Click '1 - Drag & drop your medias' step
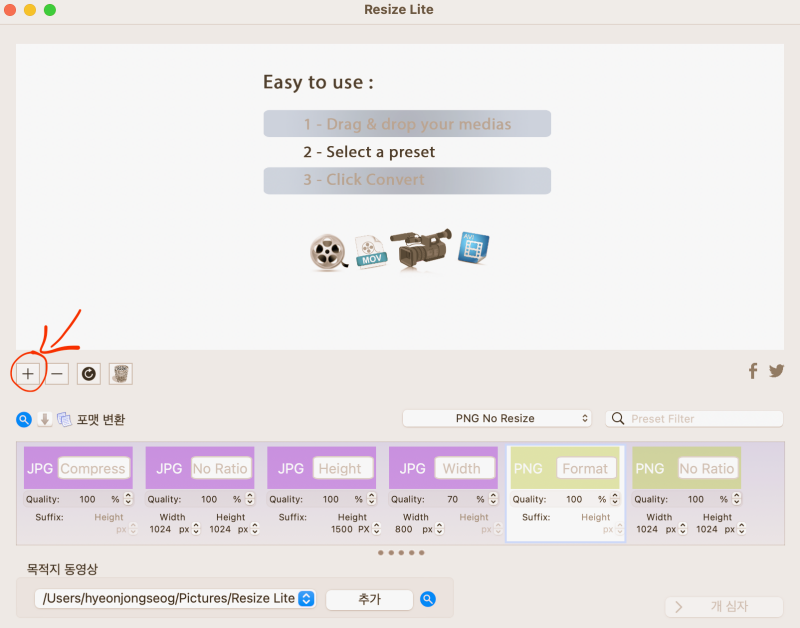The width and height of the screenshot is (800, 628). point(407,124)
